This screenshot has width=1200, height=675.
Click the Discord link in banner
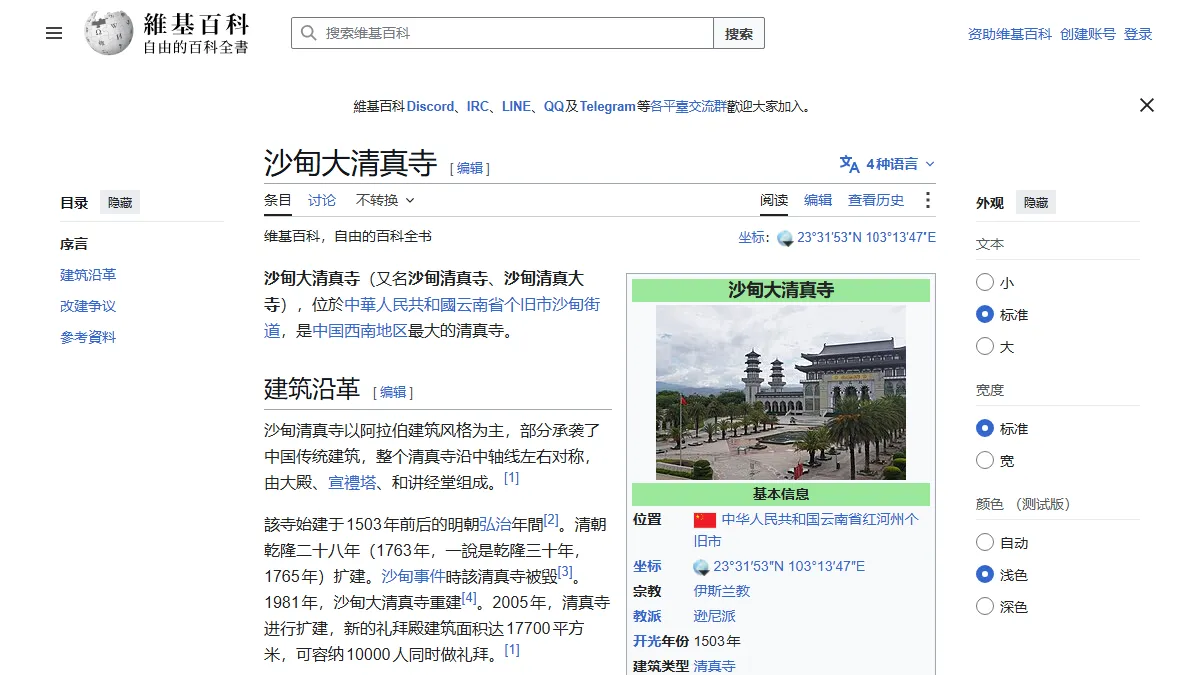click(430, 106)
